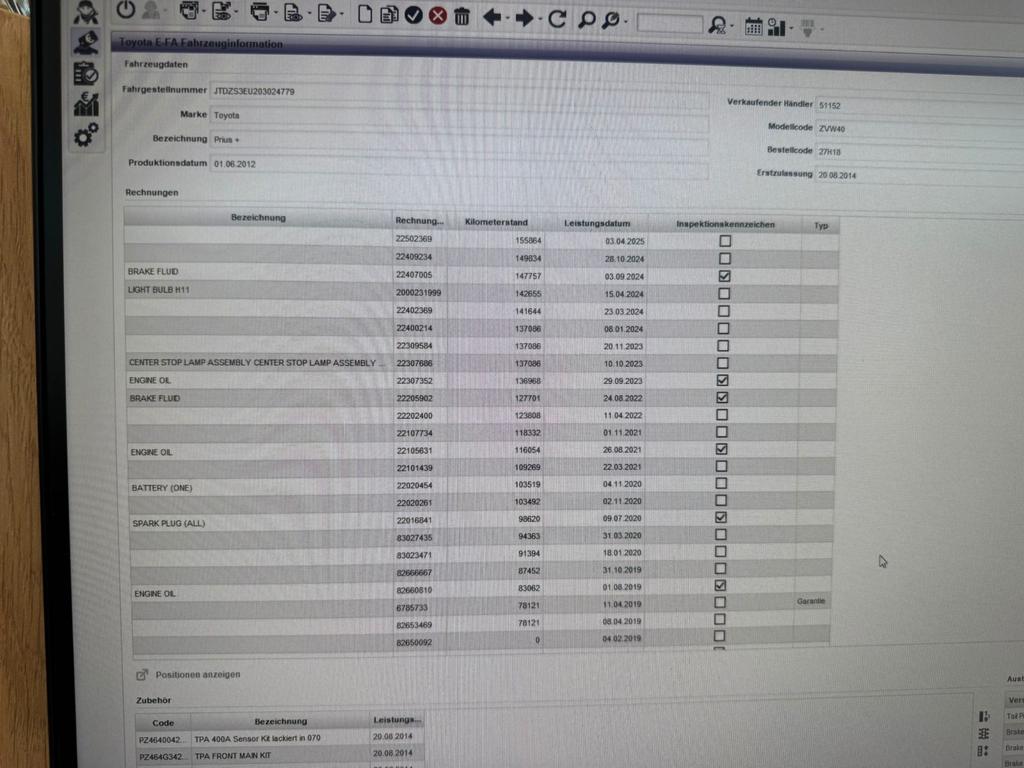Open the calendar icon in toolbar
This screenshot has height=768, width=1024.
click(x=753, y=27)
